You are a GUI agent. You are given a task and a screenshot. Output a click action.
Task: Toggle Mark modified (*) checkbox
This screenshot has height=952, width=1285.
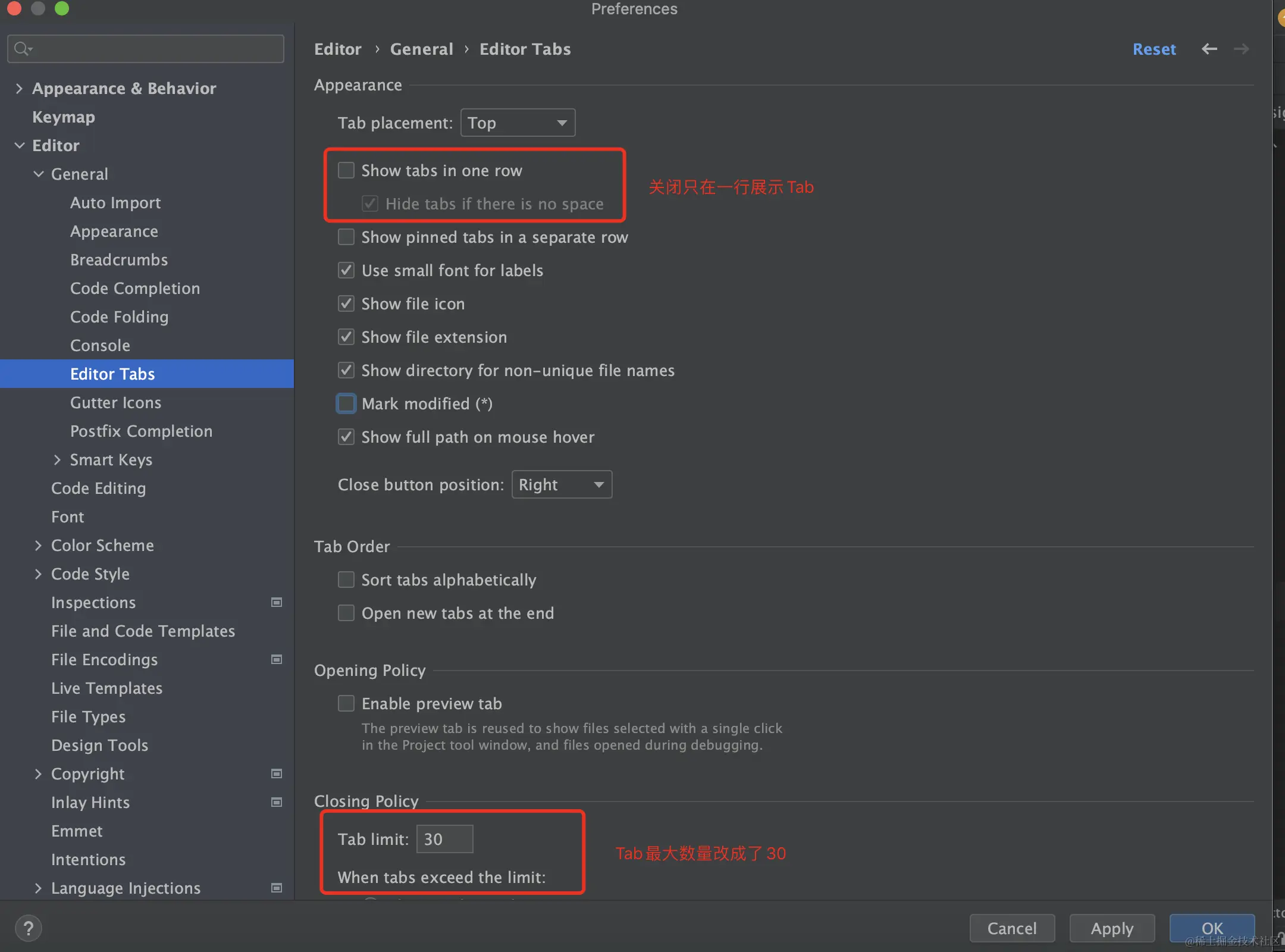click(346, 403)
